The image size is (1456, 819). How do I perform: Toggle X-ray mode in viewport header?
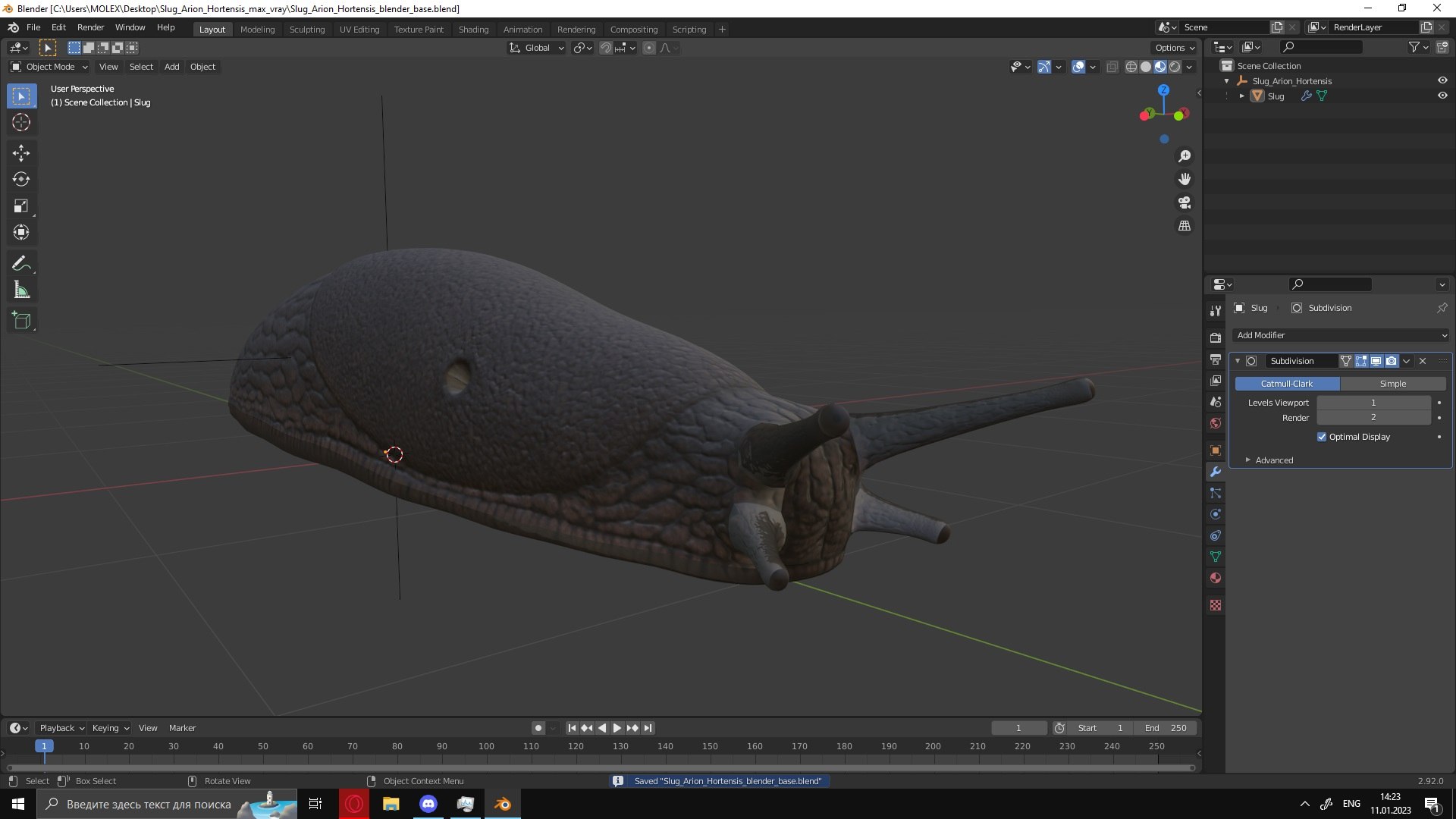coord(1112,67)
